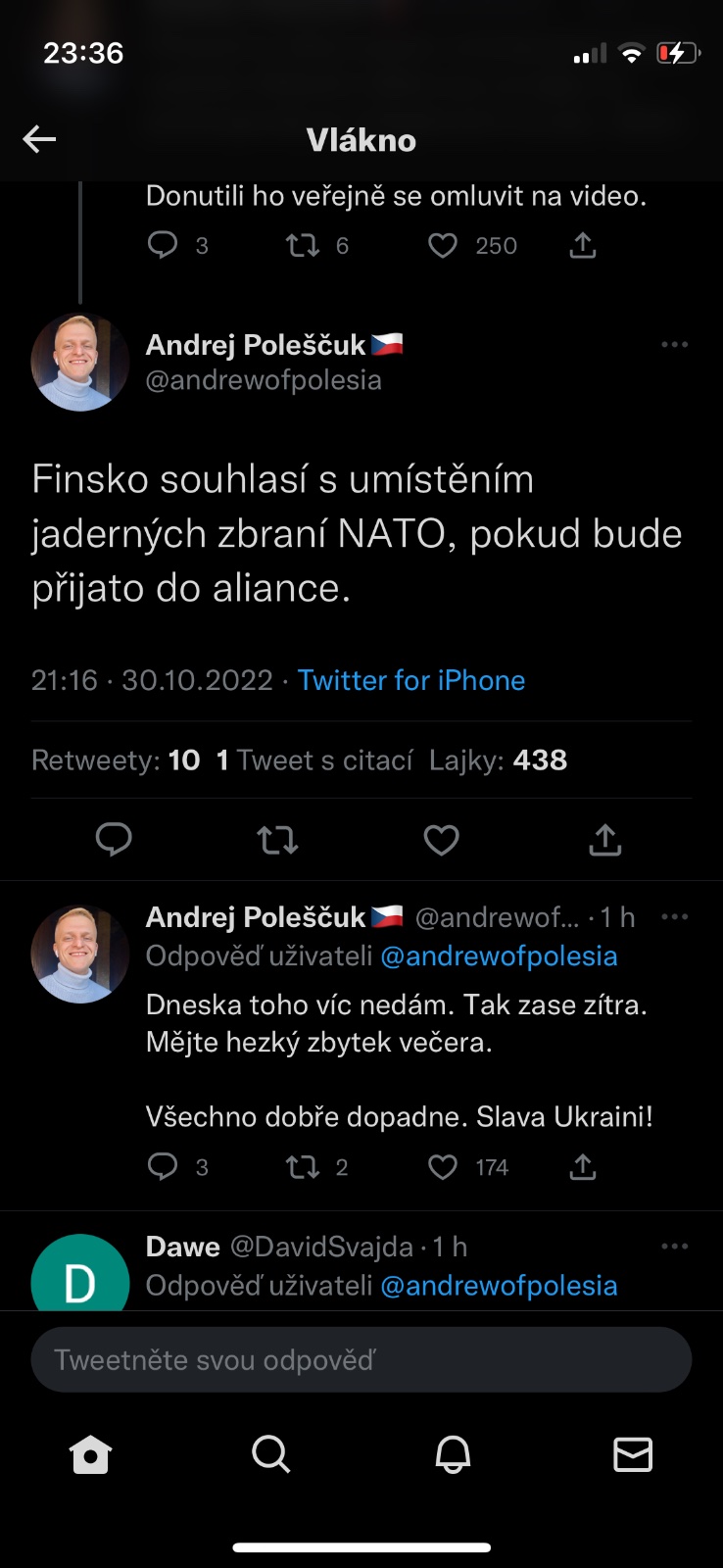
Task: Share the main Finsko tweet
Action: pos(605,840)
